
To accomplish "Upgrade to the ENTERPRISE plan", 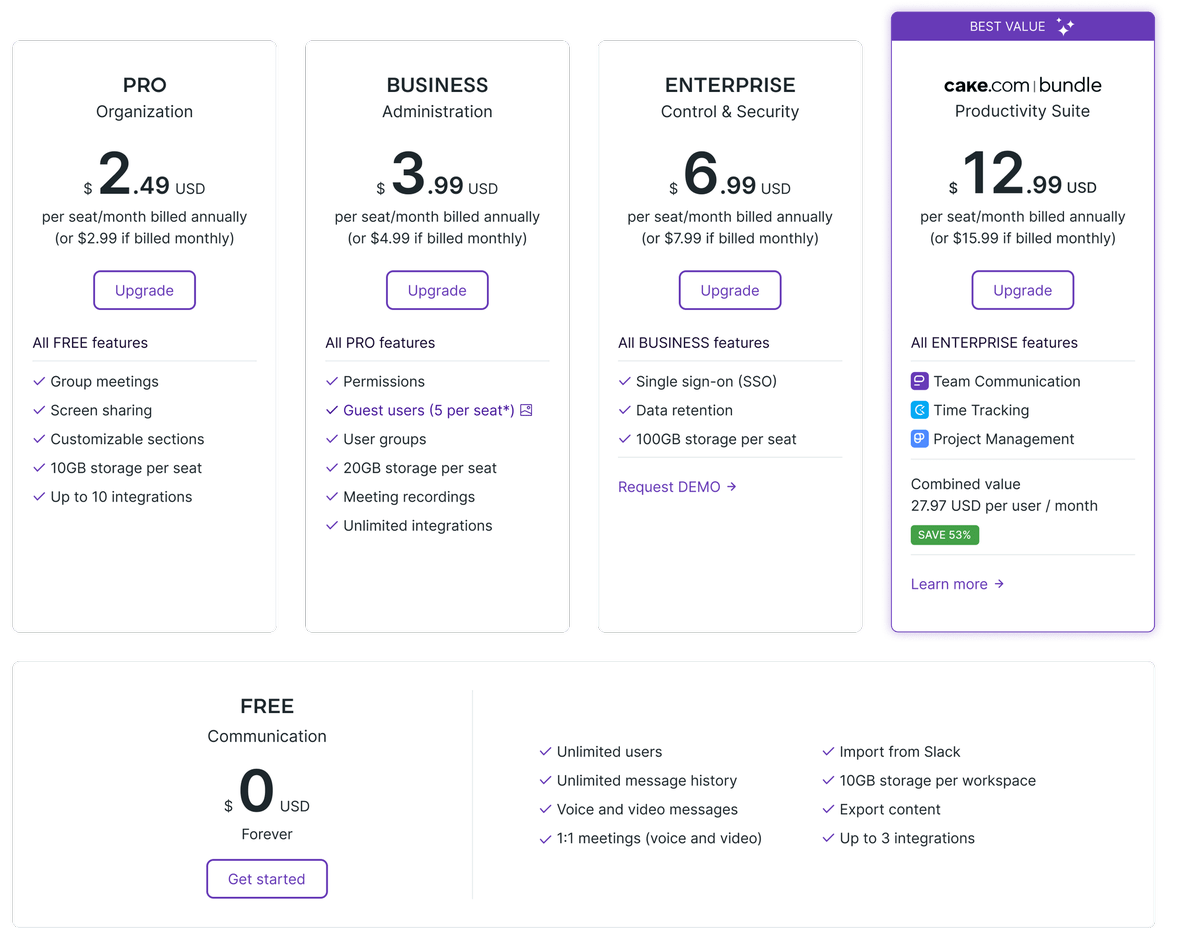I will [x=730, y=290].
